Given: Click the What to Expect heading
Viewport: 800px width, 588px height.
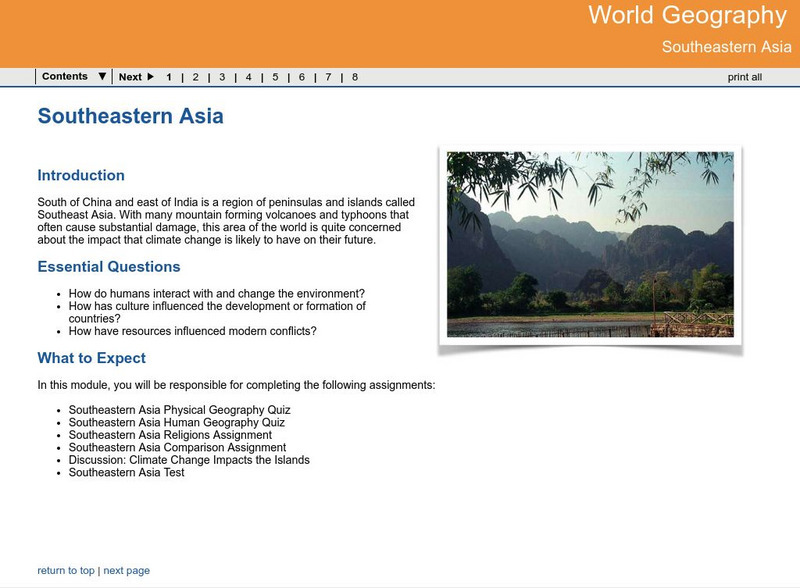Looking at the screenshot, I should 91,358.
